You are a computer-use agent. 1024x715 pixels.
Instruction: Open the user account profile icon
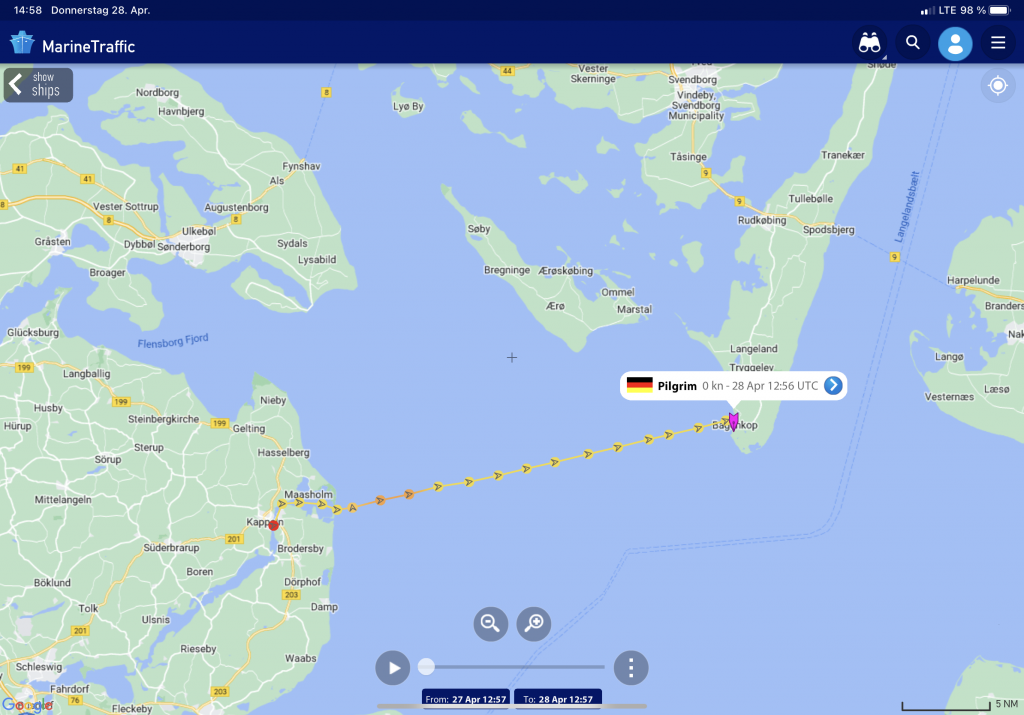click(x=955, y=44)
